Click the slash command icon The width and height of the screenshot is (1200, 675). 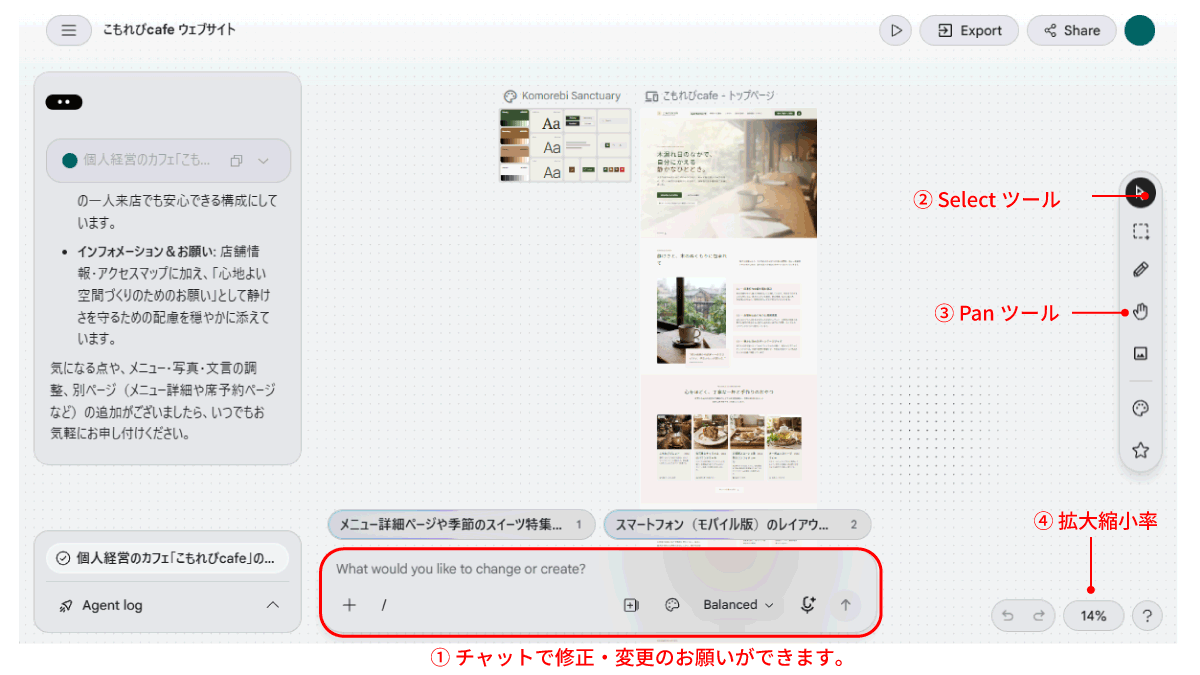tap(383, 605)
